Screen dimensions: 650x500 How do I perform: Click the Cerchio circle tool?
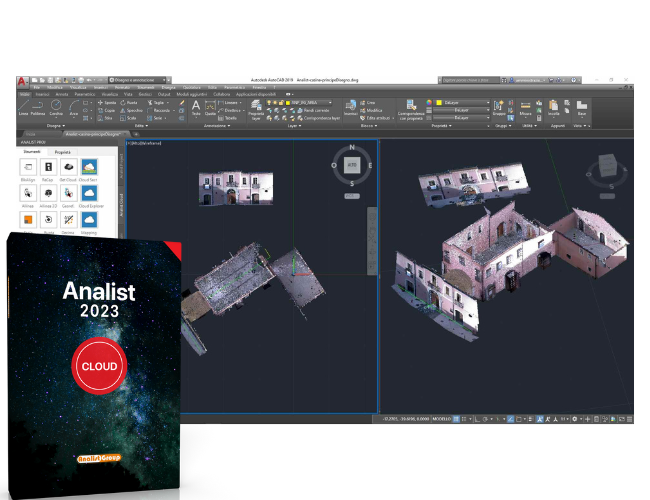click(59, 107)
